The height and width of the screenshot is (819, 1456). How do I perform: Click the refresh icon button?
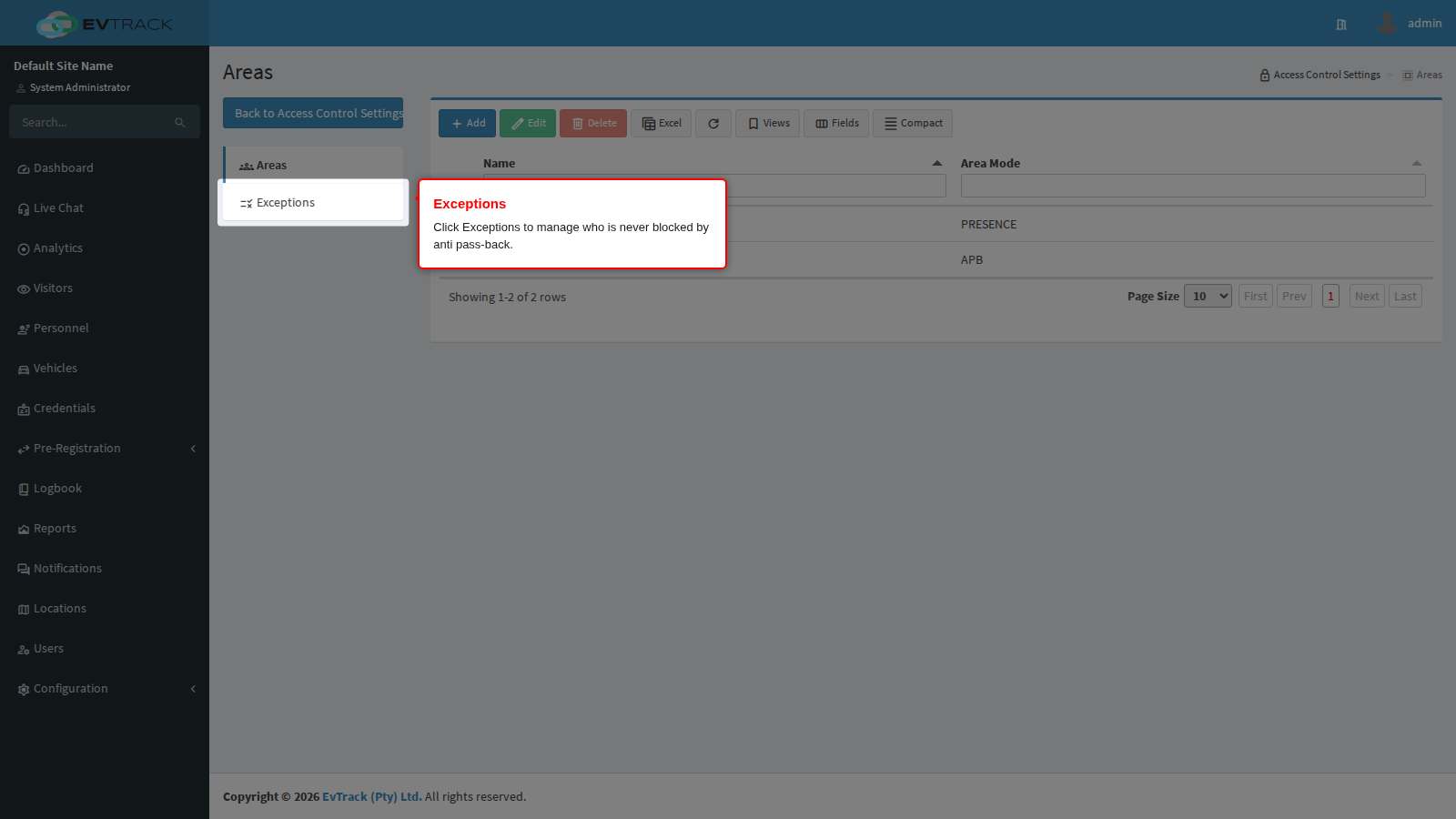(x=713, y=123)
